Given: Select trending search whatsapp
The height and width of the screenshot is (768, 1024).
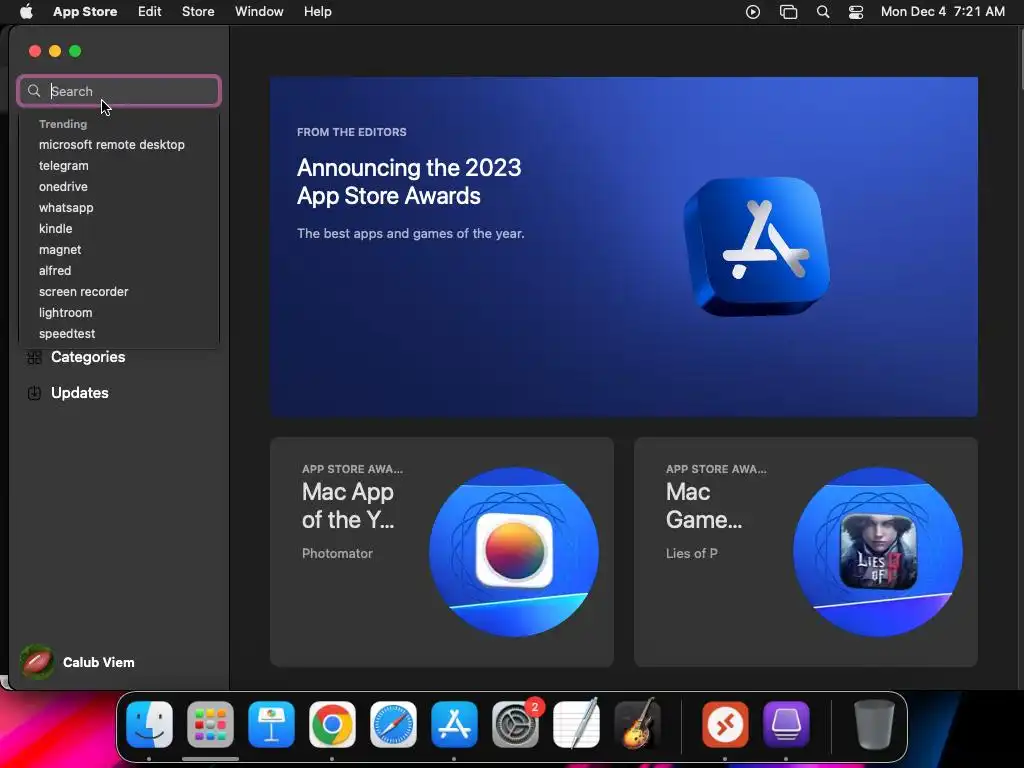Looking at the screenshot, I should pos(66,207).
